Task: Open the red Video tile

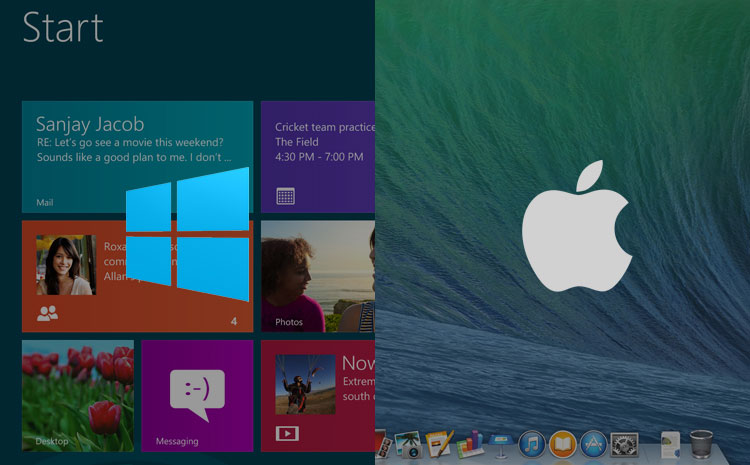Action: [x=318, y=396]
